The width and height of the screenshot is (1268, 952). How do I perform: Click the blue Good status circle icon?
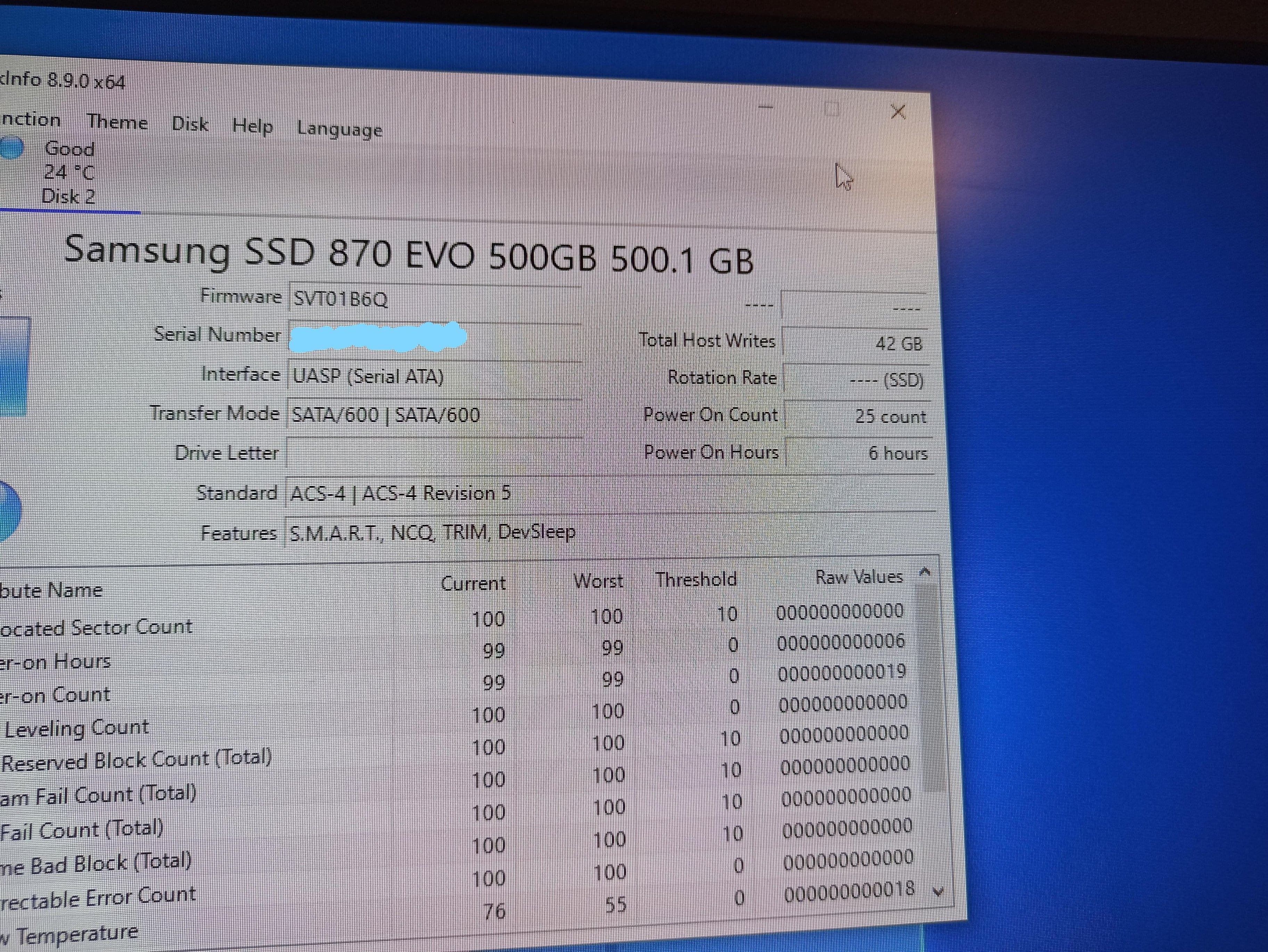click(x=11, y=148)
